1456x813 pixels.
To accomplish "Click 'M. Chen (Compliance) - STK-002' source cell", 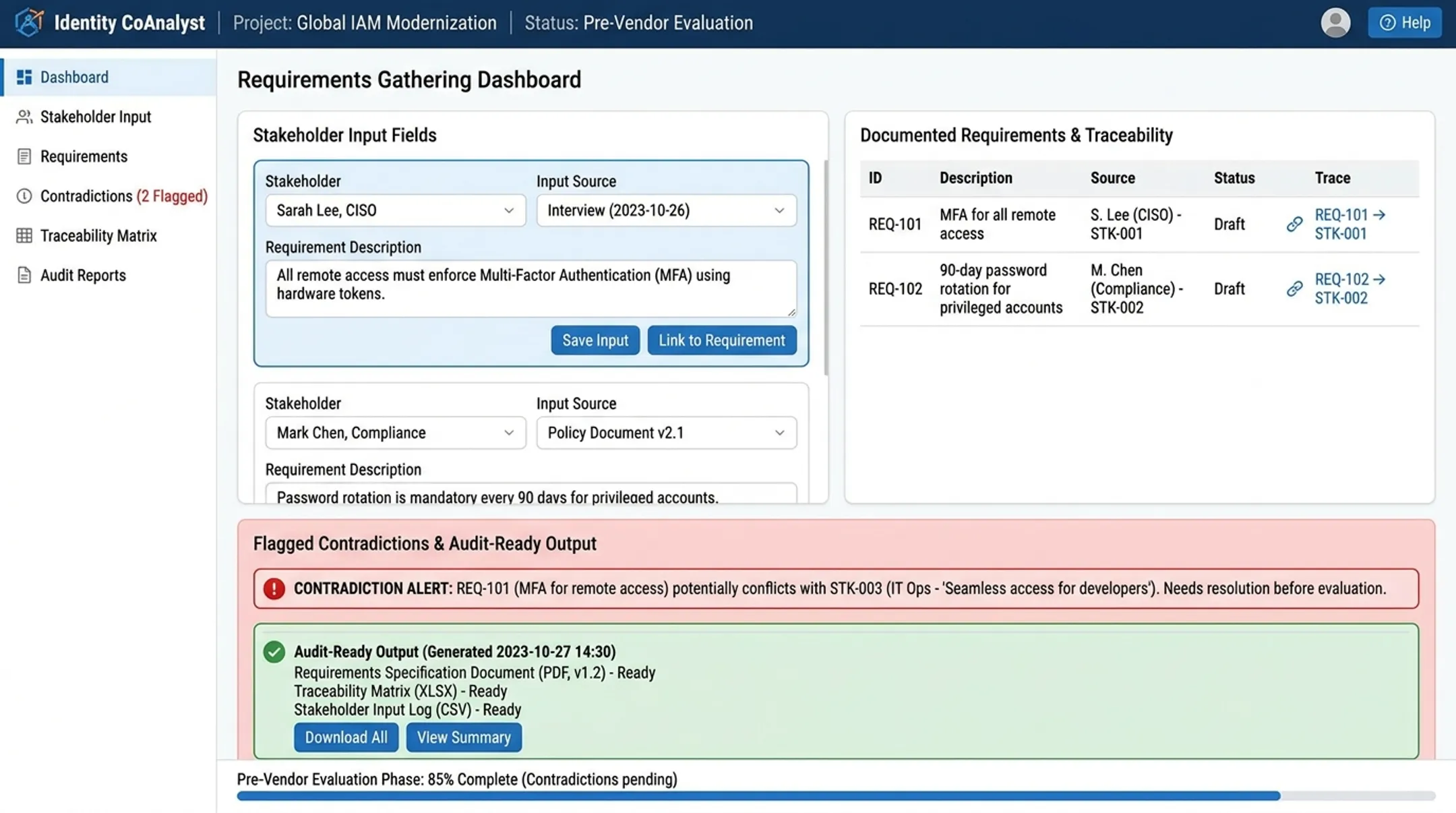I will point(1137,289).
